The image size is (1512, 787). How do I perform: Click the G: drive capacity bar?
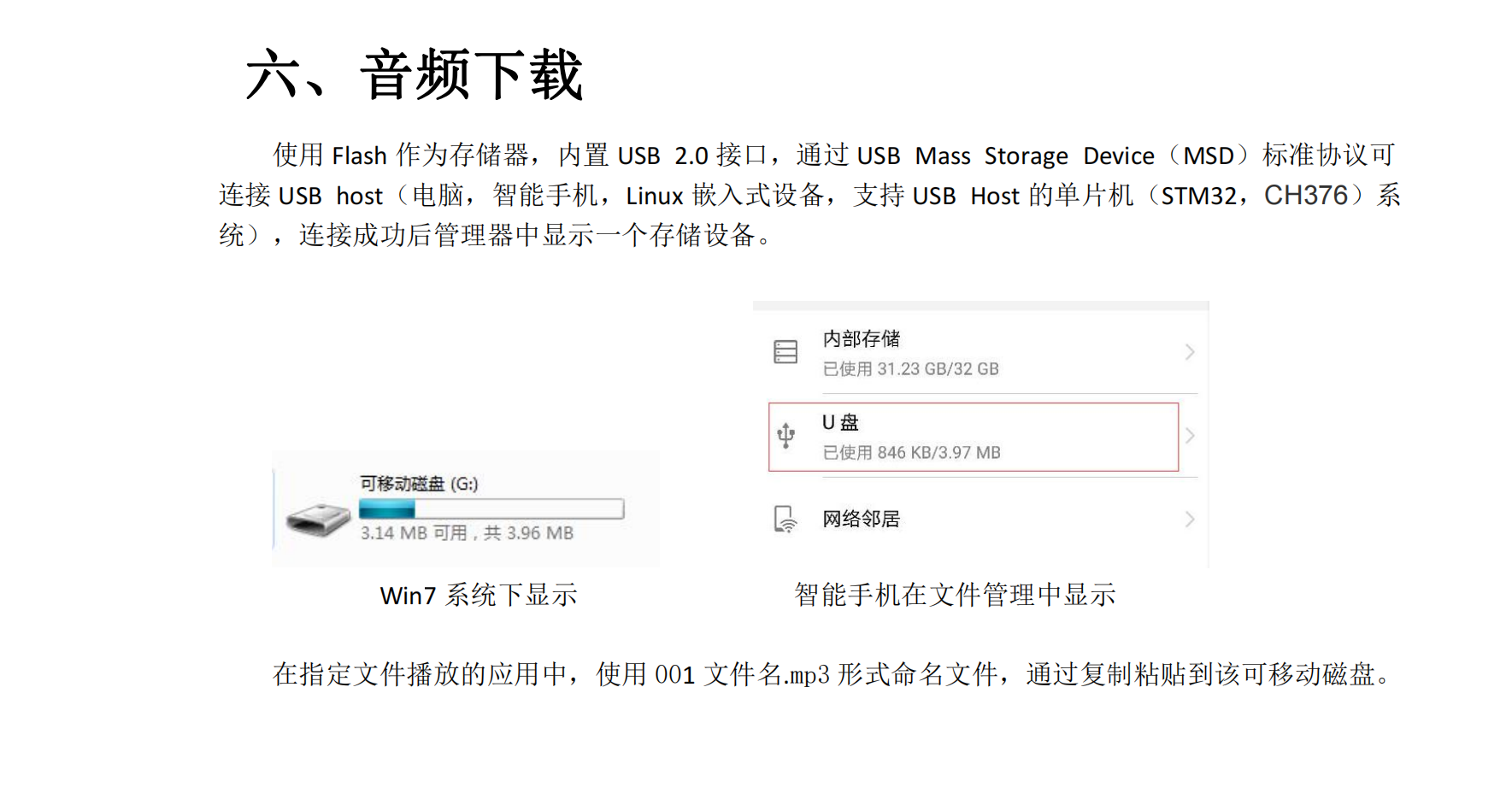491,509
